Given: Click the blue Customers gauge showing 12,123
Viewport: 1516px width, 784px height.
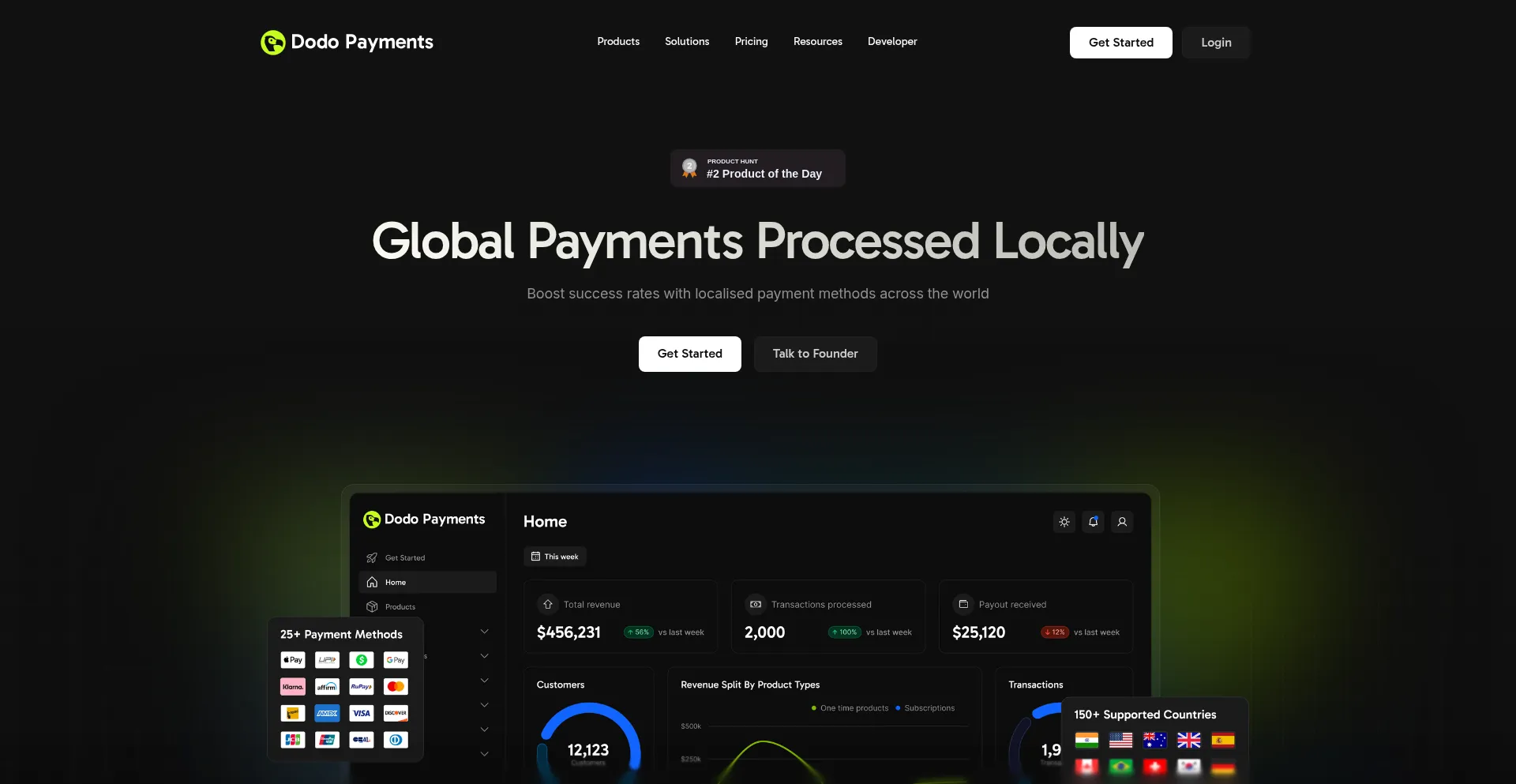Looking at the screenshot, I should [588, 742].
